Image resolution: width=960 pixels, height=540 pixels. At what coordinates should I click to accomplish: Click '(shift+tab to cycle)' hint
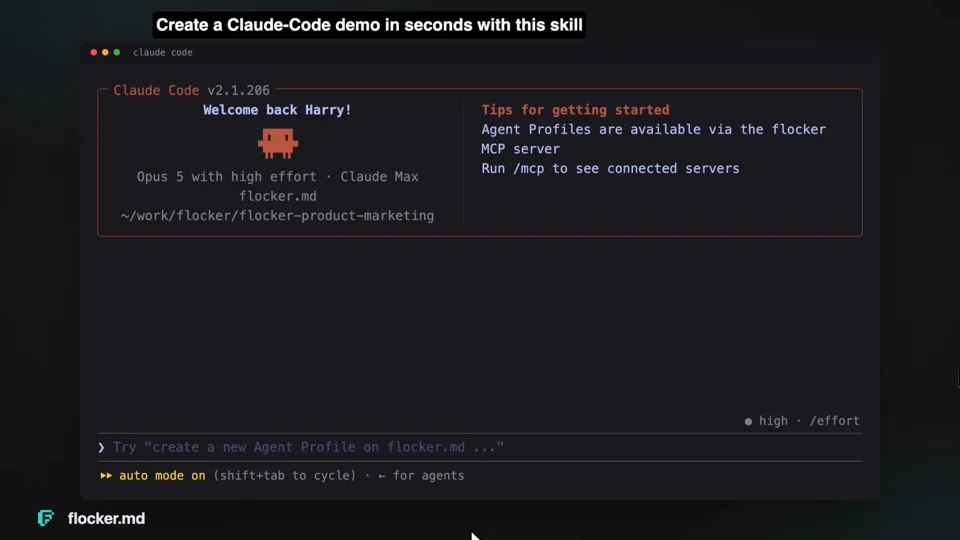(285, 476)
